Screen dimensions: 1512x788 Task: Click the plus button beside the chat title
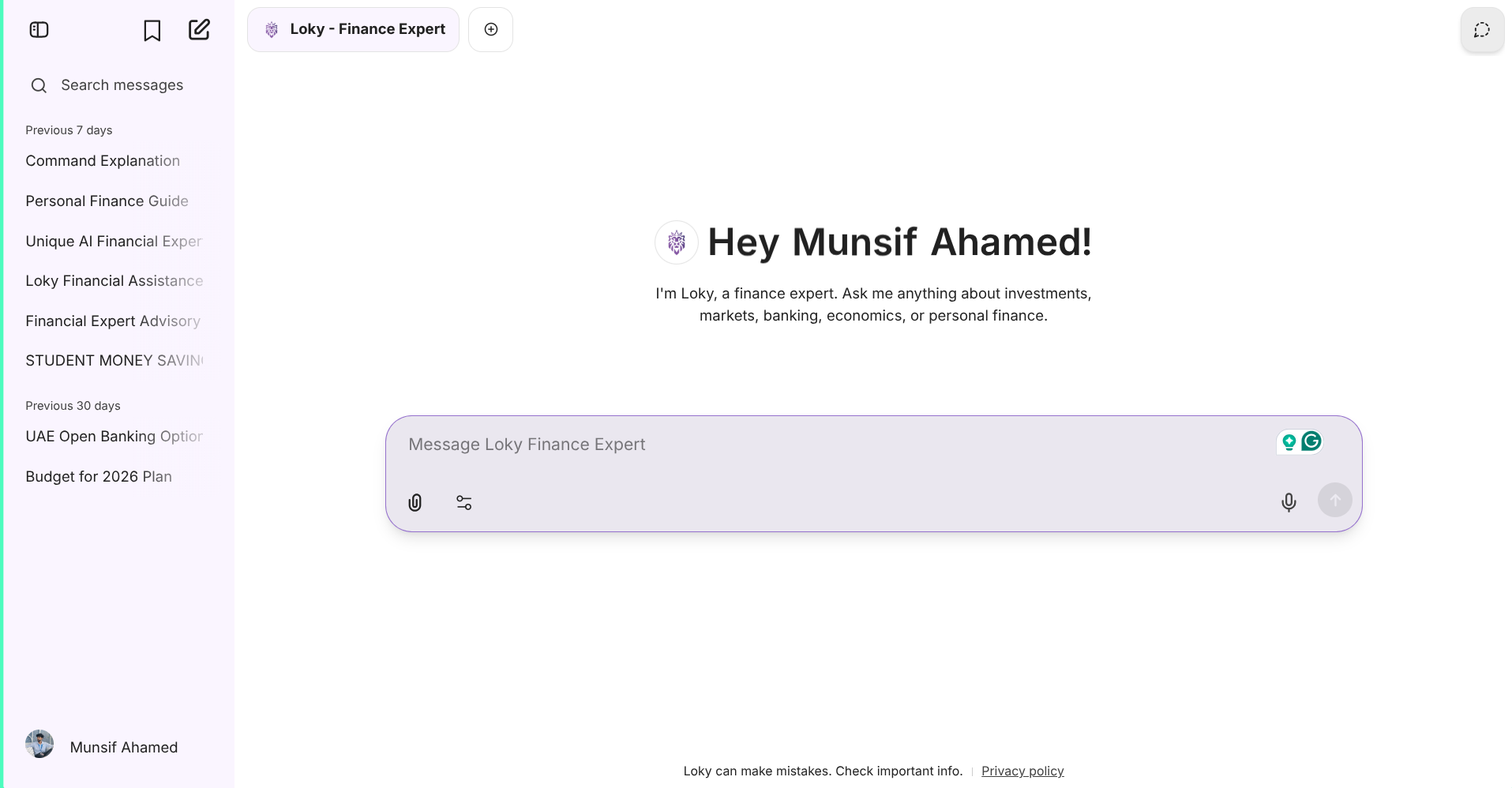coord(490,29)
